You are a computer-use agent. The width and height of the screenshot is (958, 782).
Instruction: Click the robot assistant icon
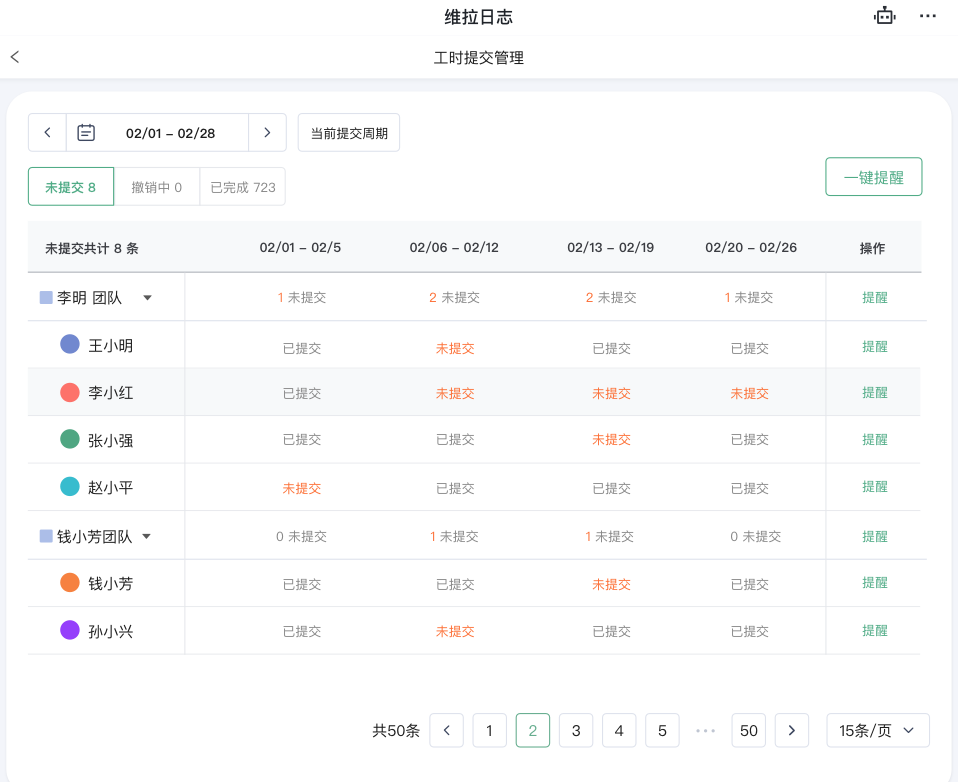coord(884,16)
